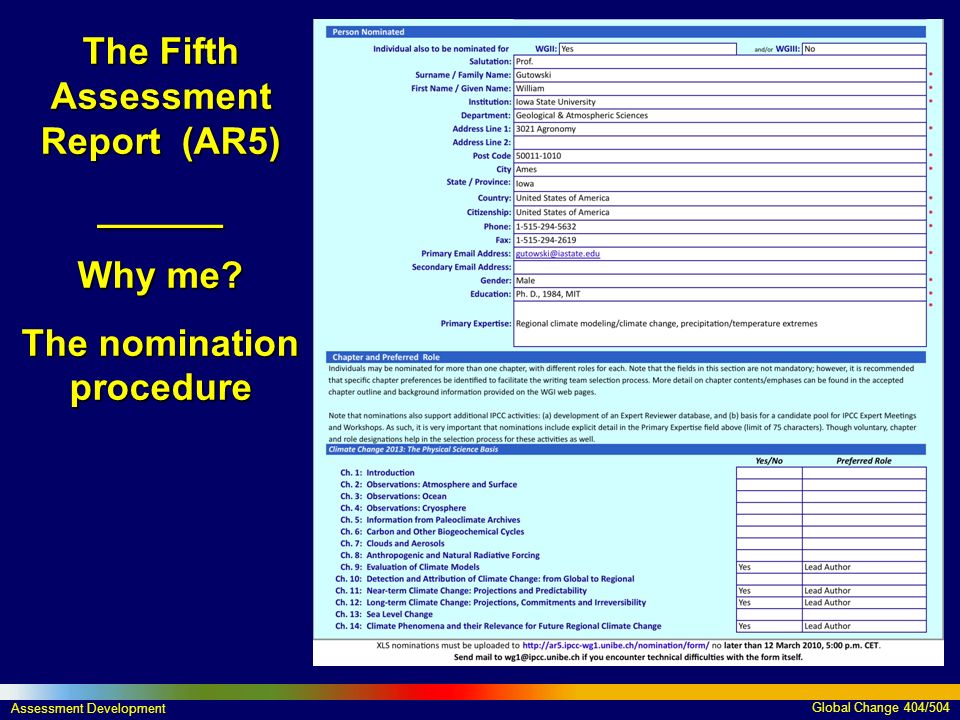Click the empty Address Line 2 field
Image resolution: width=960 pixels, height=720 pixels.
[719, 143]
